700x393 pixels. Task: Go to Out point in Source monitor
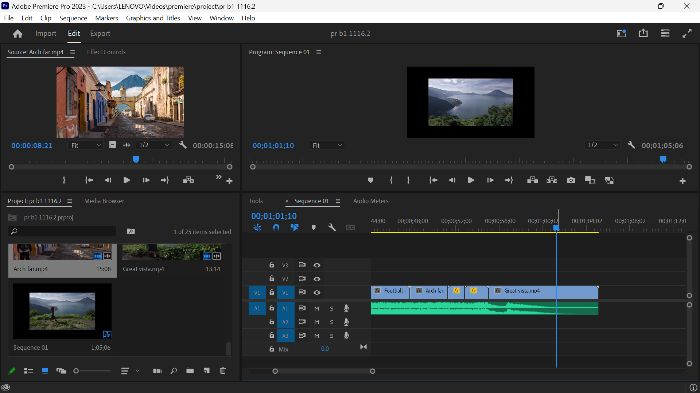165,180
